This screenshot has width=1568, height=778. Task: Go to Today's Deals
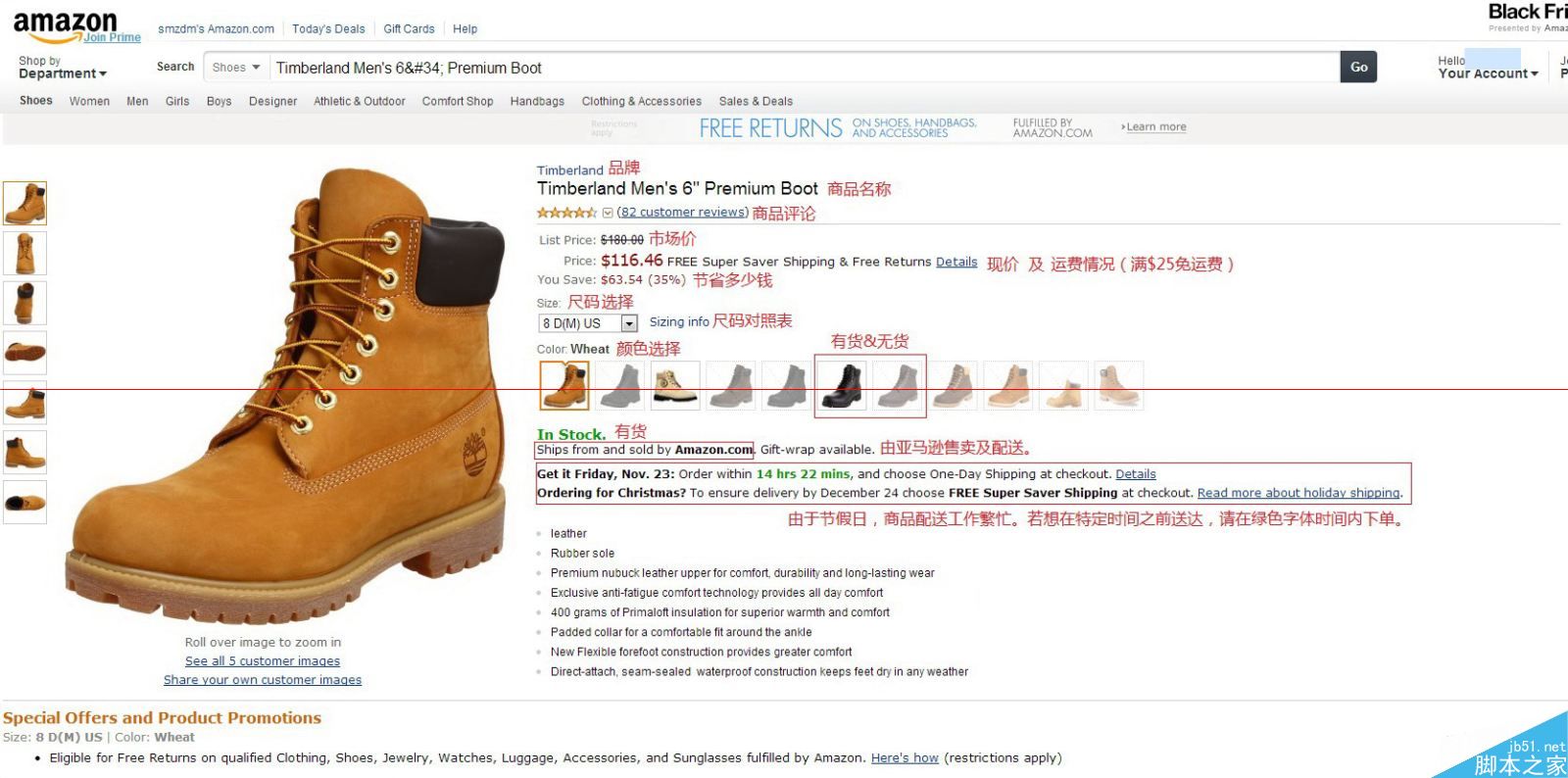click(328, 29)
